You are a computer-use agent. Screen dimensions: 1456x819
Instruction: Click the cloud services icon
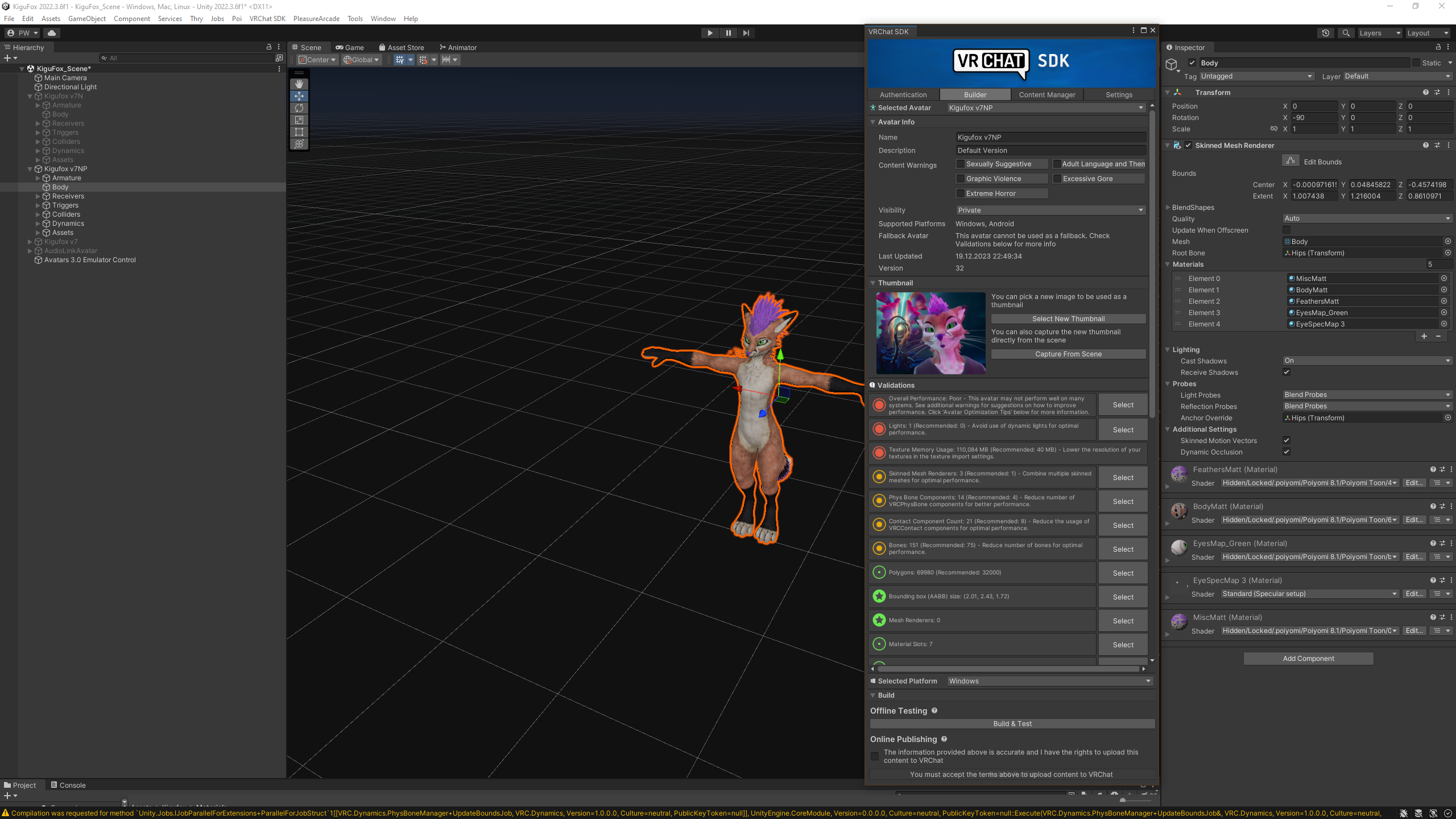[x=52, y=33]
